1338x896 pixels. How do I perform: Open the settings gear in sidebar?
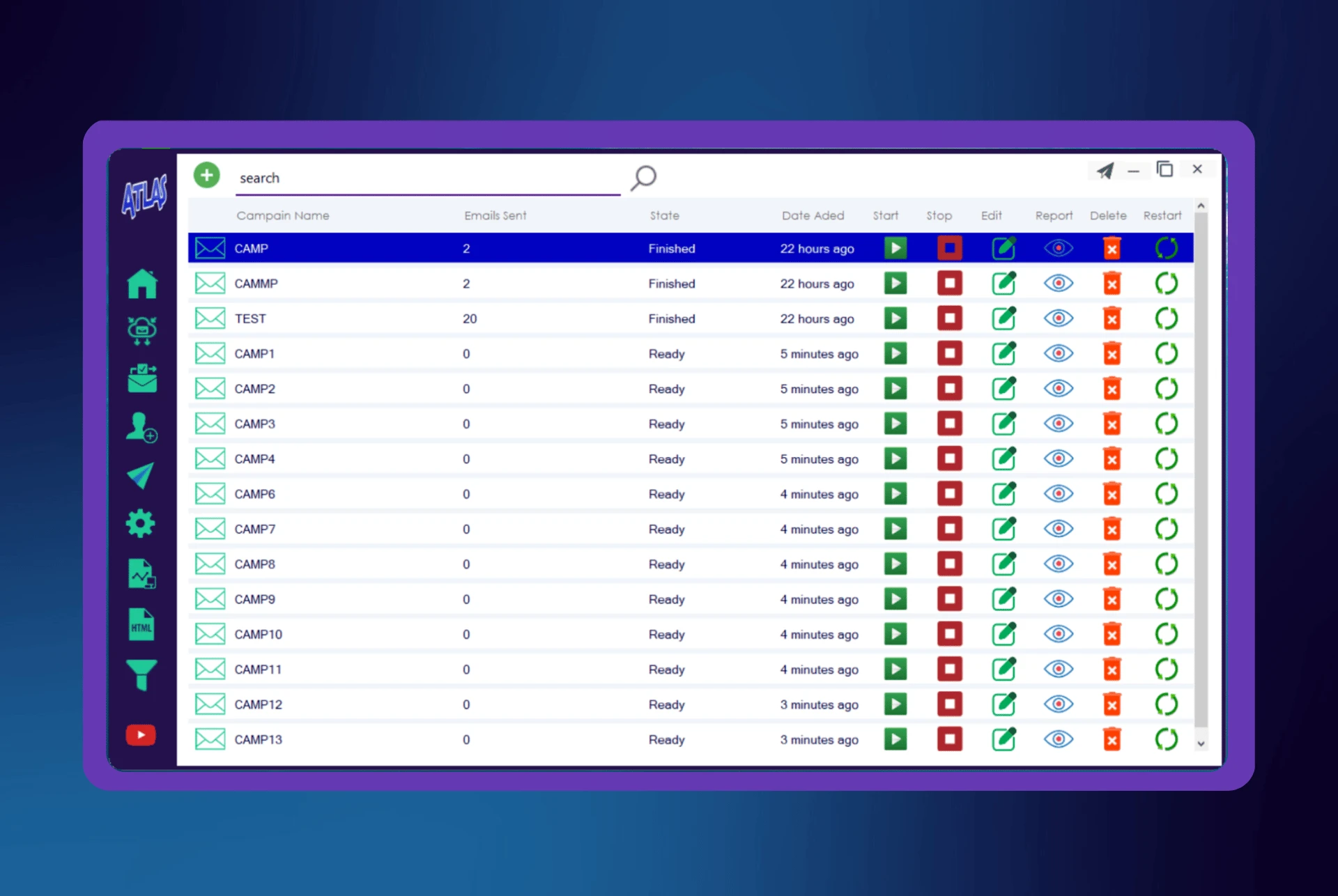[x=141, y=523]
